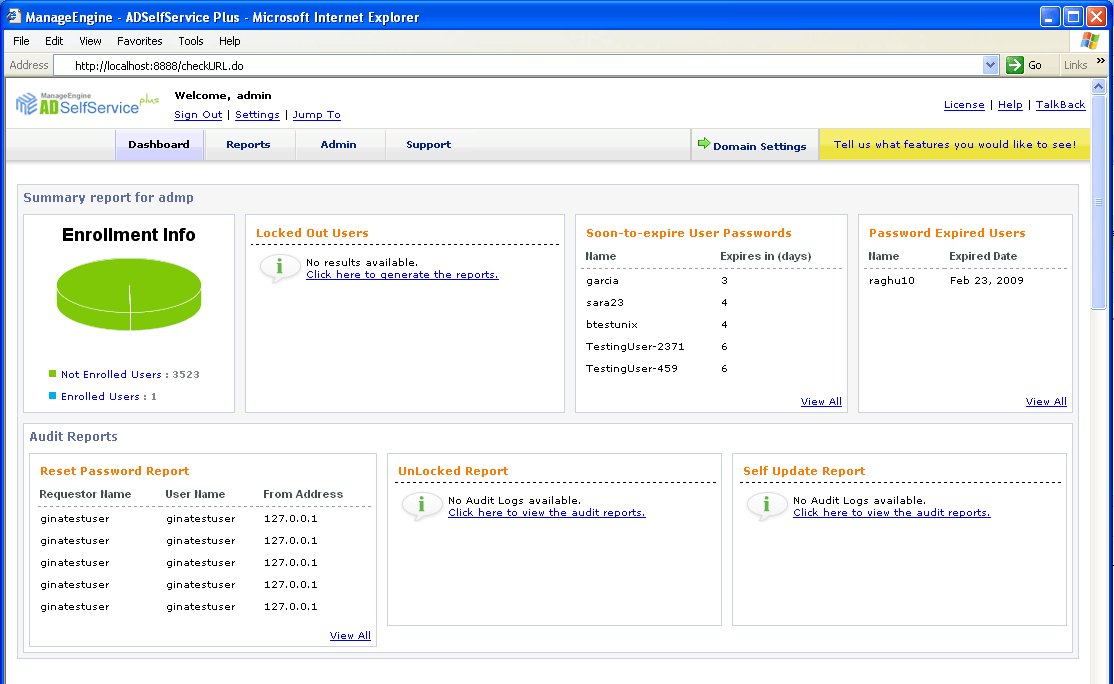The image size is (1114, 684).
Task: Click the yellow feature feedback banner
Action: [954, 144]
